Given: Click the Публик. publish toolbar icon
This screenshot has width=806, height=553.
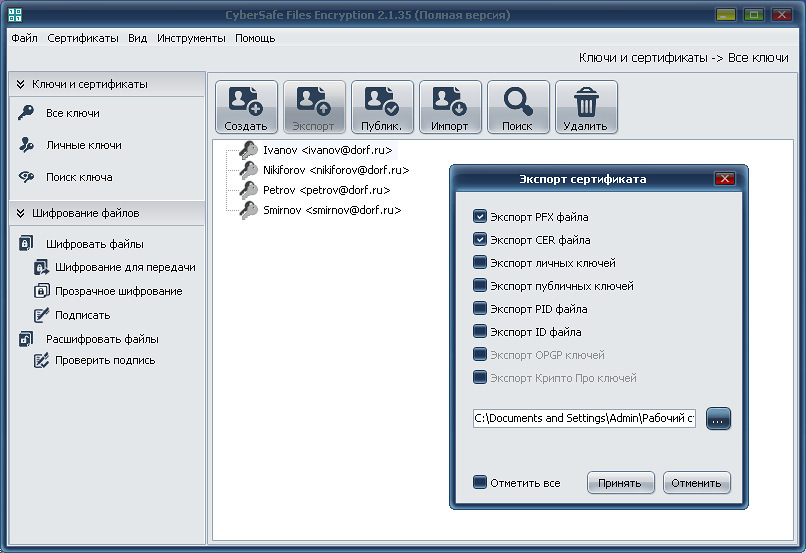Looking at the screenshot, I should (x=382, y=107).
